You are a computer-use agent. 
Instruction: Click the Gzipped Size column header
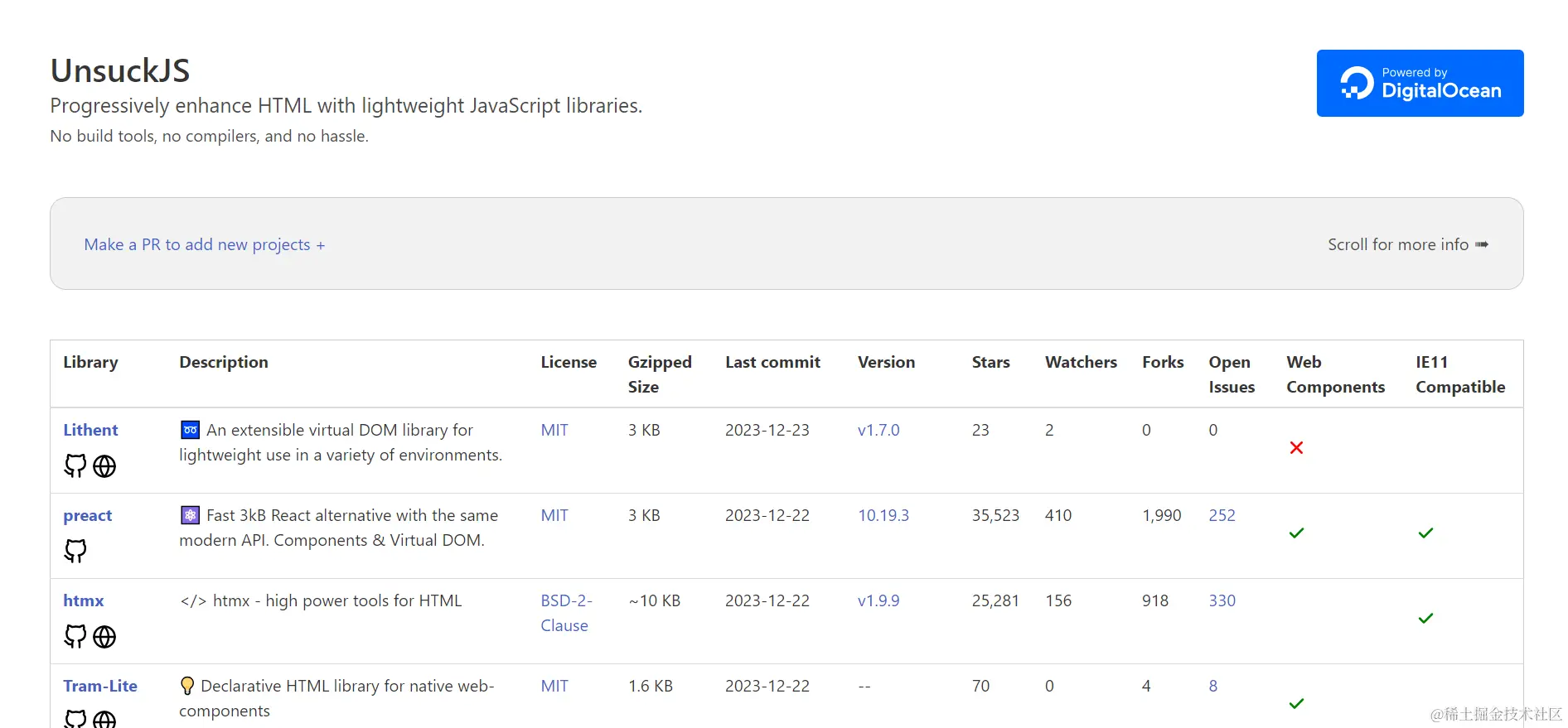pos(660,374)
